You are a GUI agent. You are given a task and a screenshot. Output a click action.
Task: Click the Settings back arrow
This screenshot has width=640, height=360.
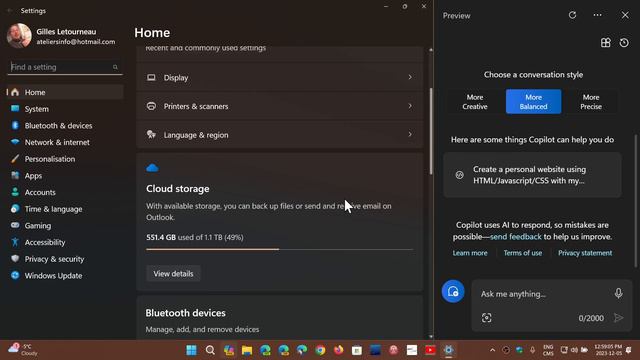(10, 11)
